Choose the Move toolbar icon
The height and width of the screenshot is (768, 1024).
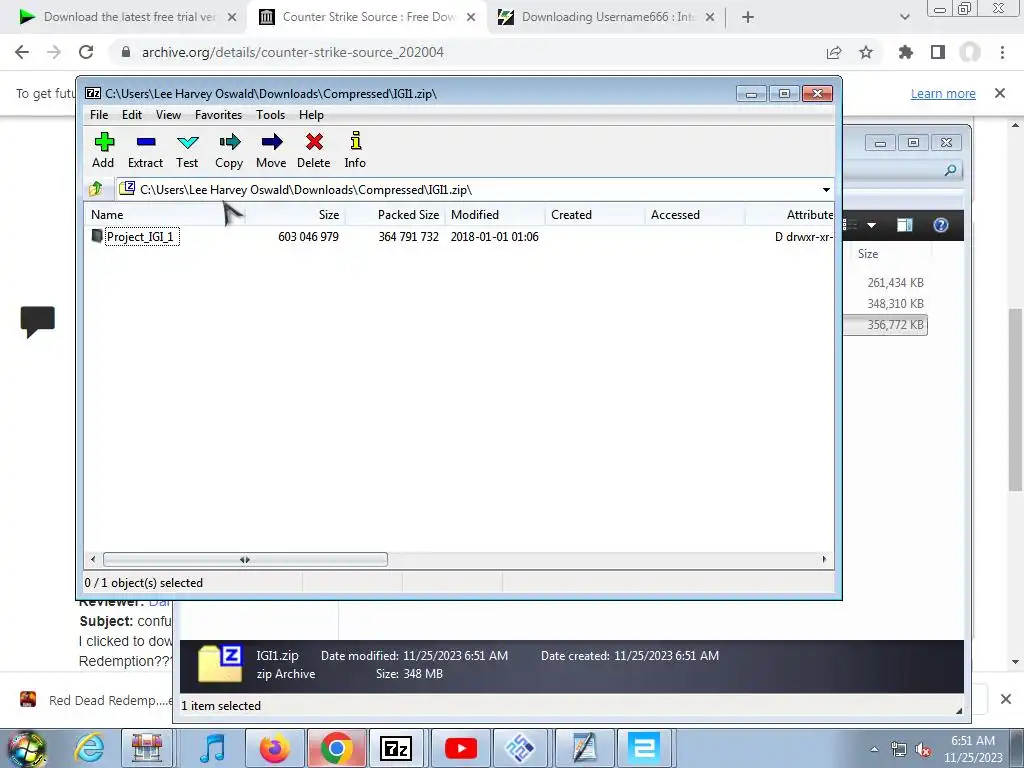pyautogui.click(x=271, y=150)
